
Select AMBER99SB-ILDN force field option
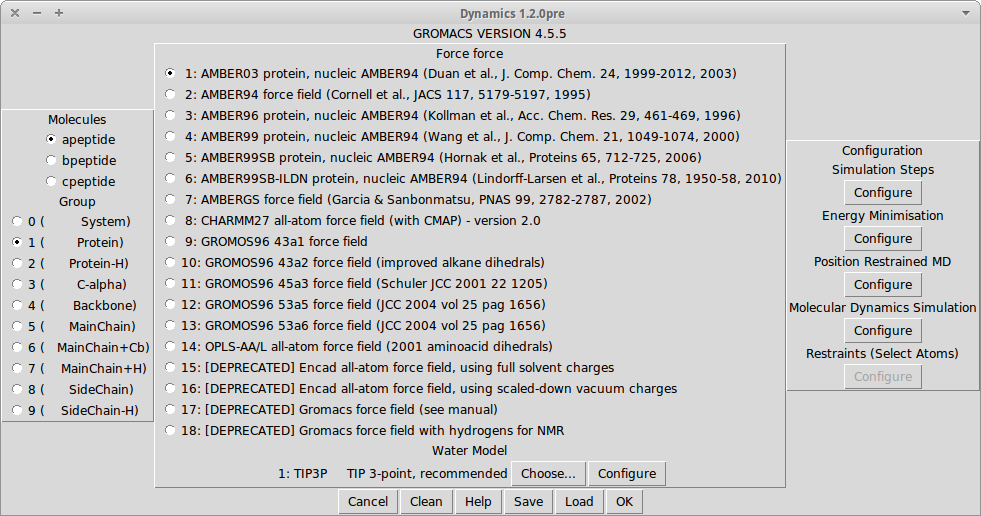pyautogui.click(x=171, y=179)
